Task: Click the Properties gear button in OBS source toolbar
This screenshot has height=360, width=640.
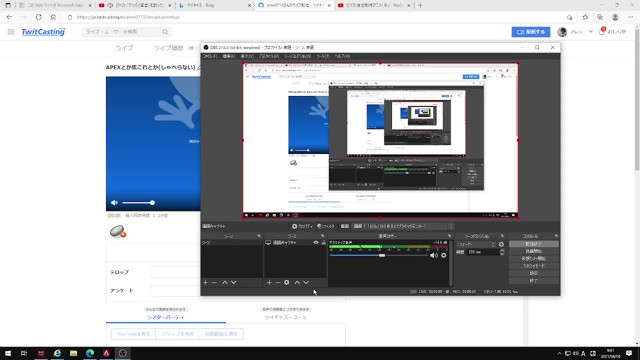Action: click(302, 226)
